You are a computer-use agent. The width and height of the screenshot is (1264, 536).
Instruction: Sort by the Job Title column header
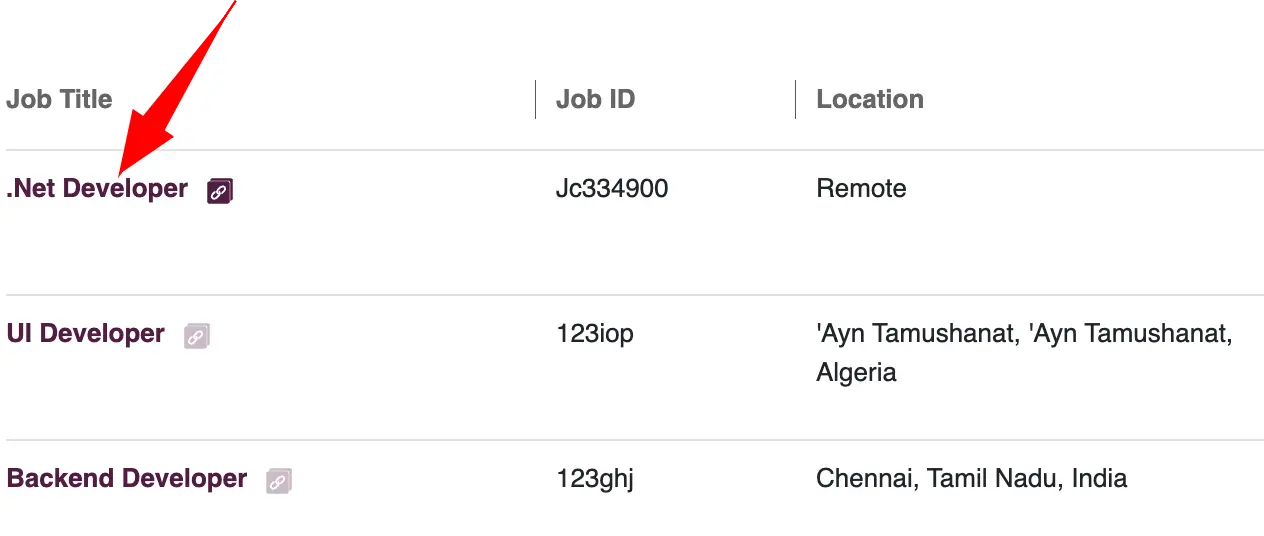click(59, 99)
